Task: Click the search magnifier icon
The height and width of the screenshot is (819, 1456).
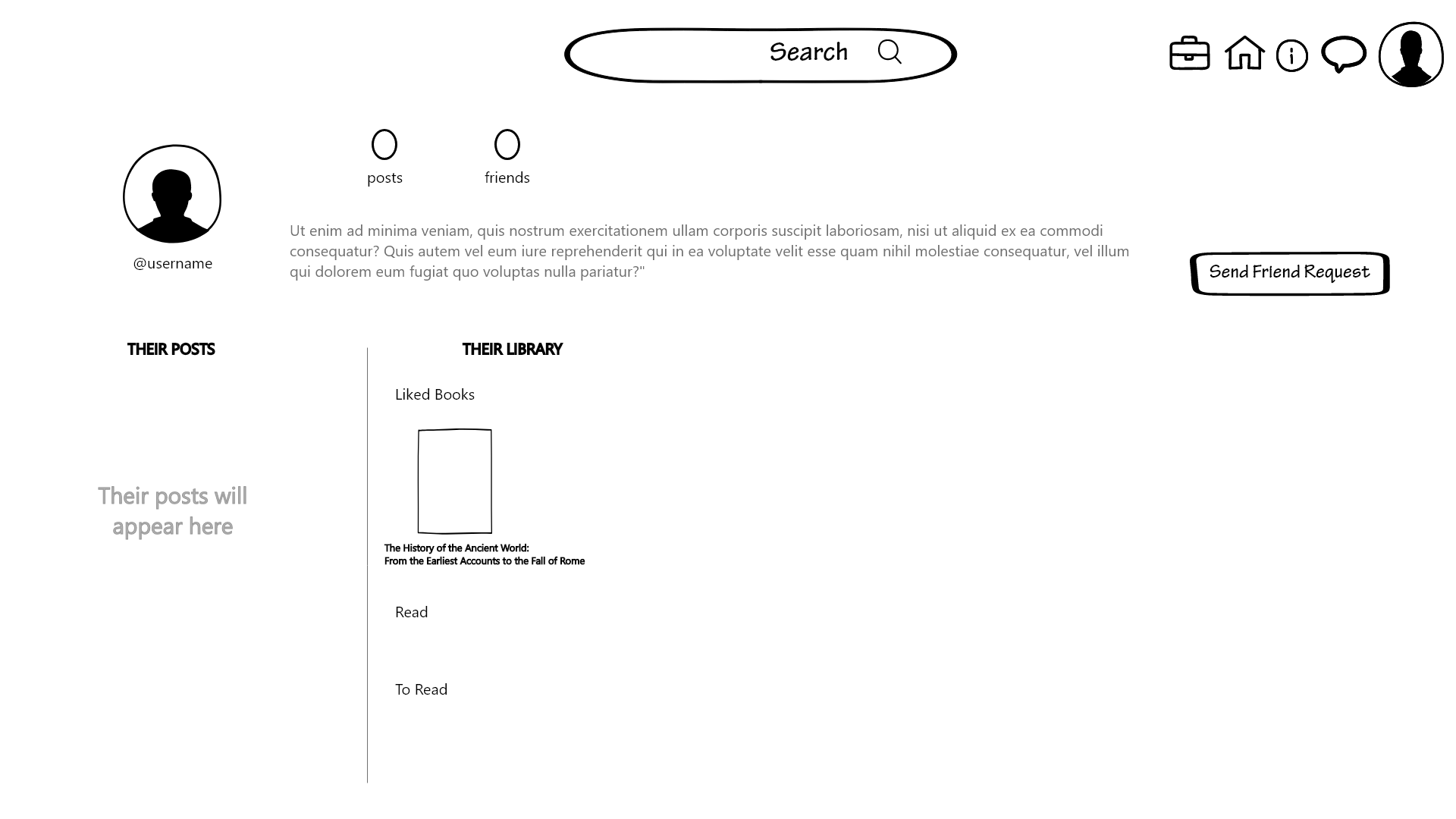Action: click(888, 52)
